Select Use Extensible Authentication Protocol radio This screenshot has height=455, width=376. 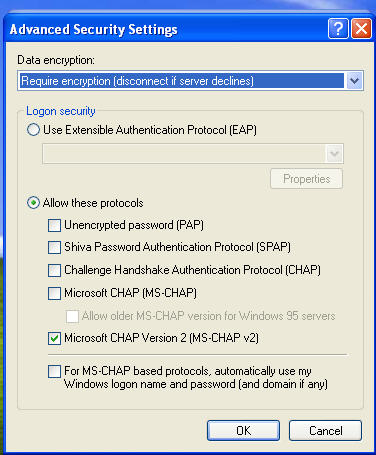33,130
